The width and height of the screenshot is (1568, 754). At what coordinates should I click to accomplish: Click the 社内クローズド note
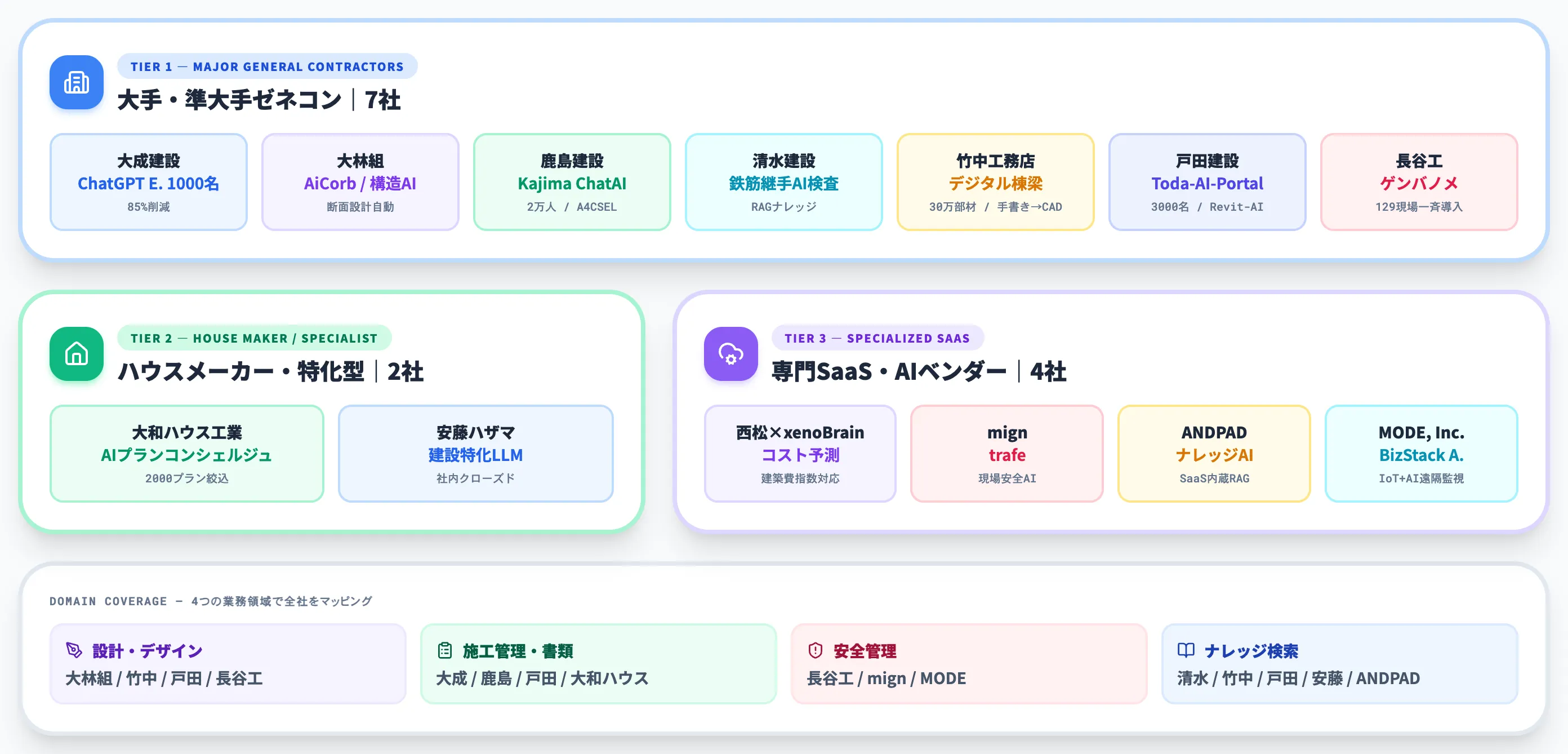tap(476, 478)
